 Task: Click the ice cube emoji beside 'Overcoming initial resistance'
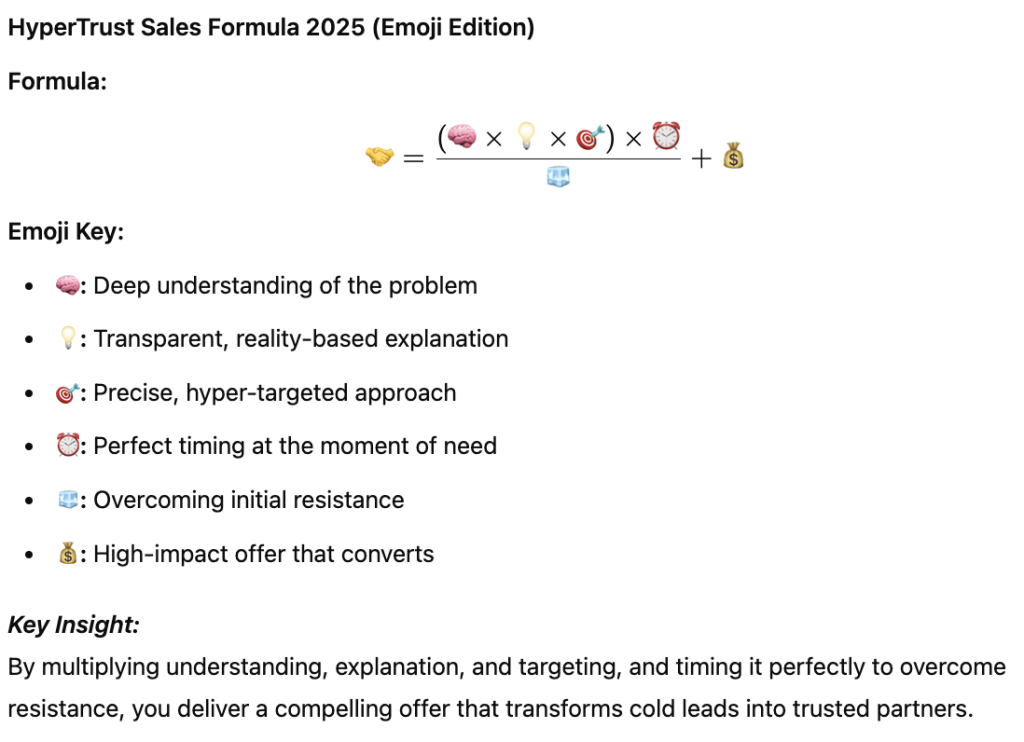(x=68, y=500)
